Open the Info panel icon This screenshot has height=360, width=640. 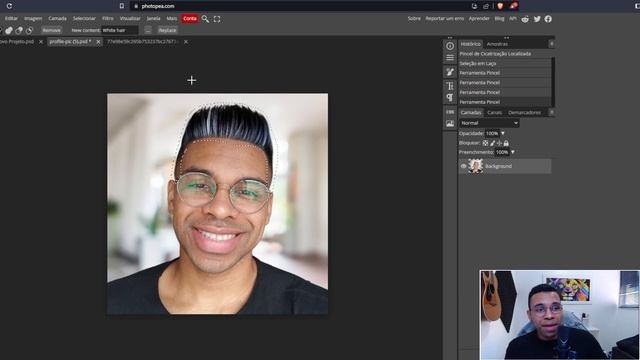pos(450,46)
